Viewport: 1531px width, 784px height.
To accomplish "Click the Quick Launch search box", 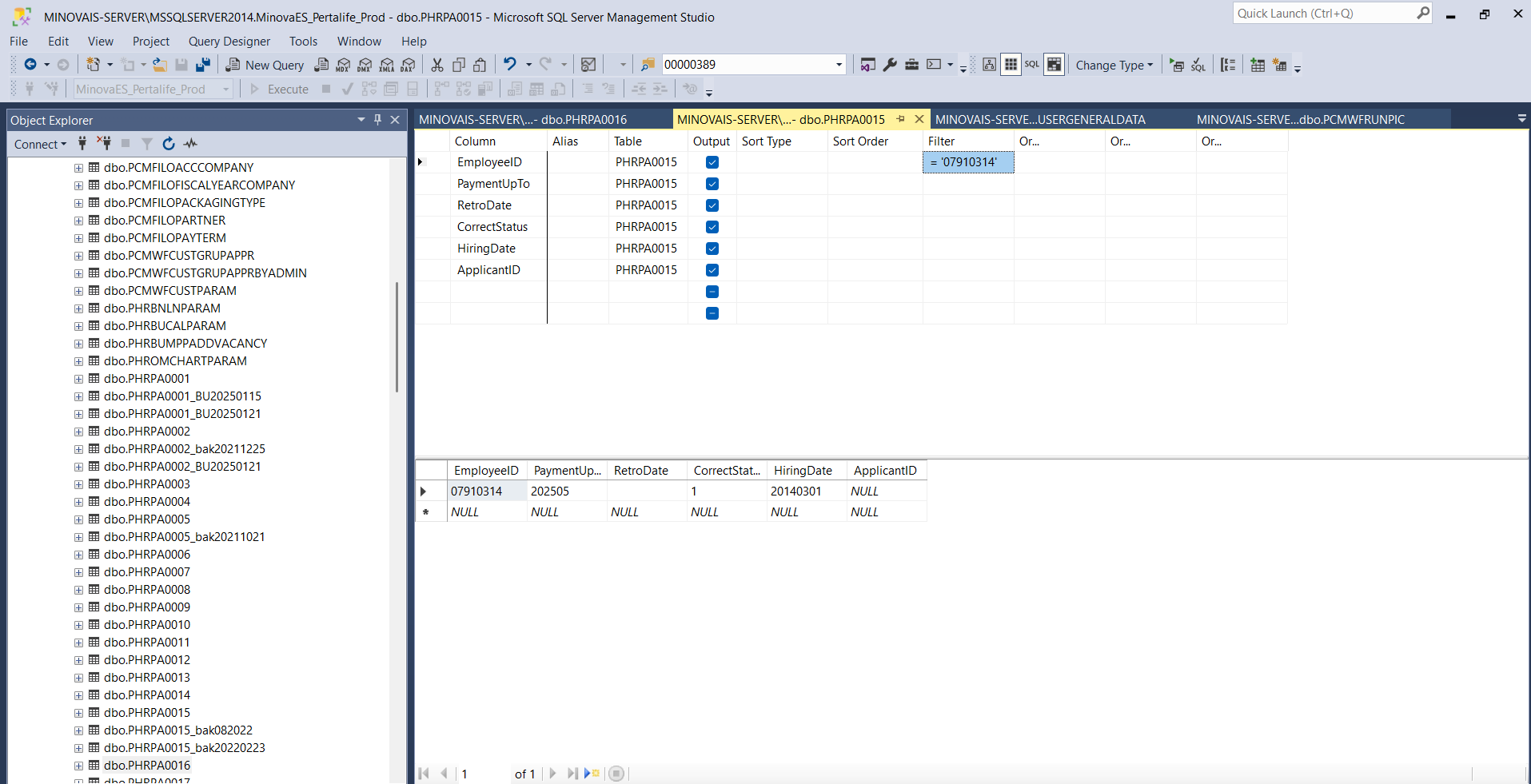I will point(1332,14).
